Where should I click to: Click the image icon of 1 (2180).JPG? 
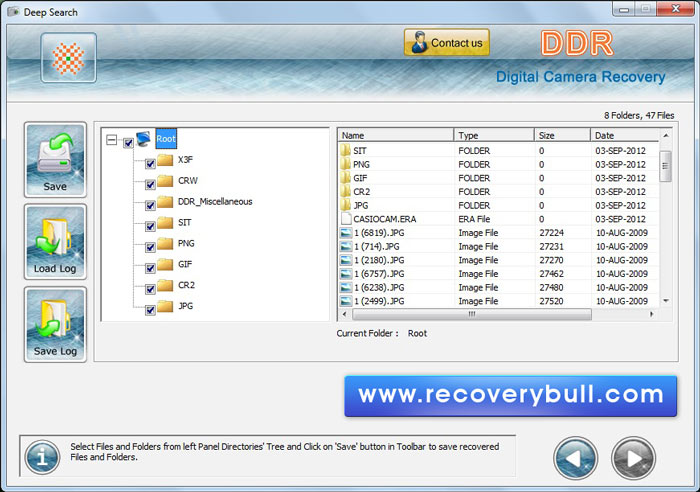[346, 260]
